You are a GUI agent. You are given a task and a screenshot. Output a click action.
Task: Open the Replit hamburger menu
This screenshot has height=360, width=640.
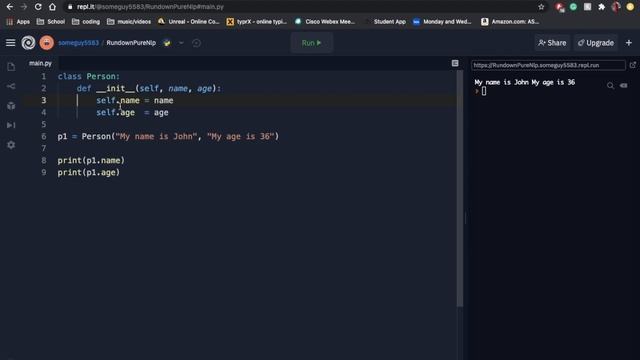(11, 42)
